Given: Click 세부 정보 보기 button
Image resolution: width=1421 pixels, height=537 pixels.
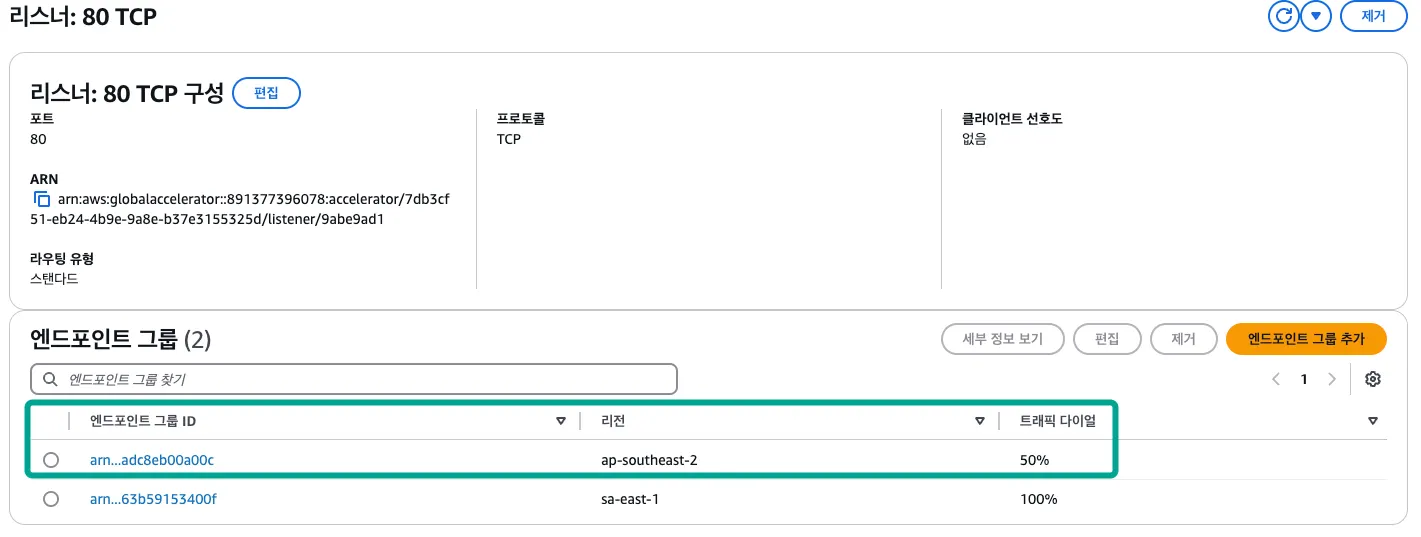Looking at the screenshot, I should click(x=1002, y=339).
